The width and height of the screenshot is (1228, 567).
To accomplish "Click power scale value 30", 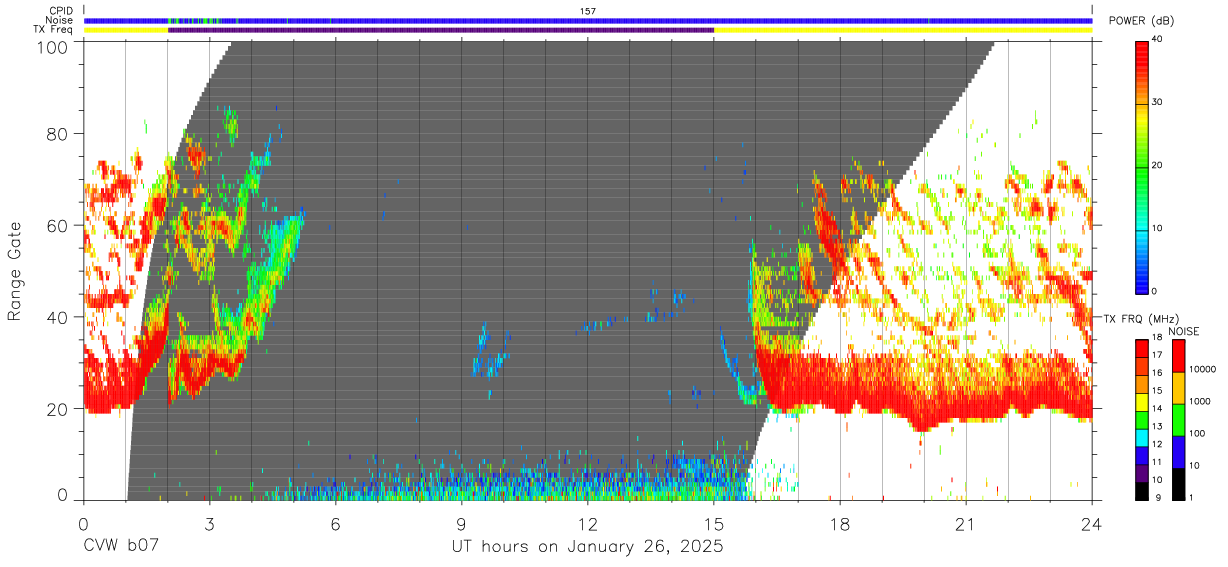I will click(1158, 103).
